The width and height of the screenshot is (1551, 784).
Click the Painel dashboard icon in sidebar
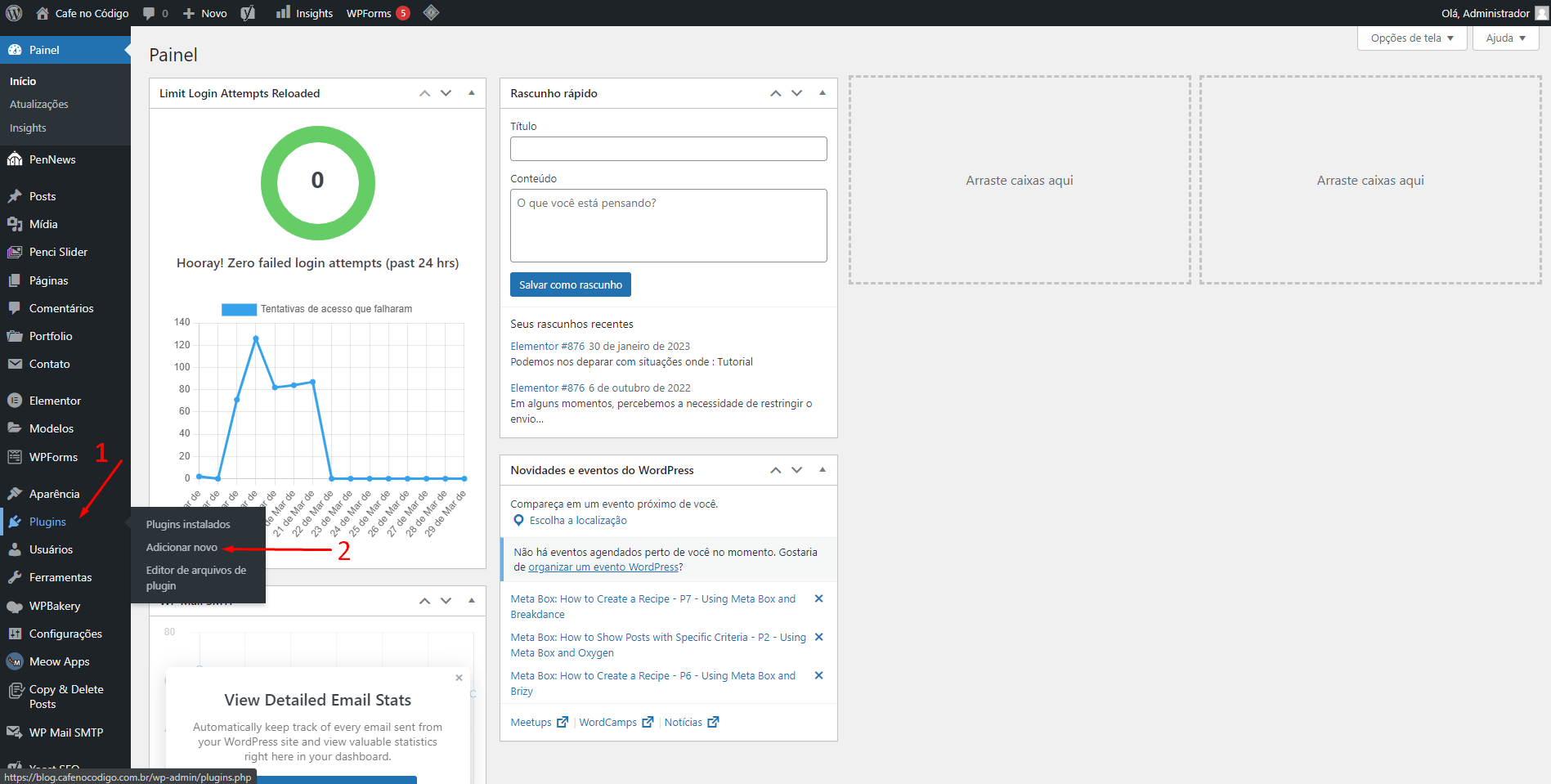pos(15,50)
